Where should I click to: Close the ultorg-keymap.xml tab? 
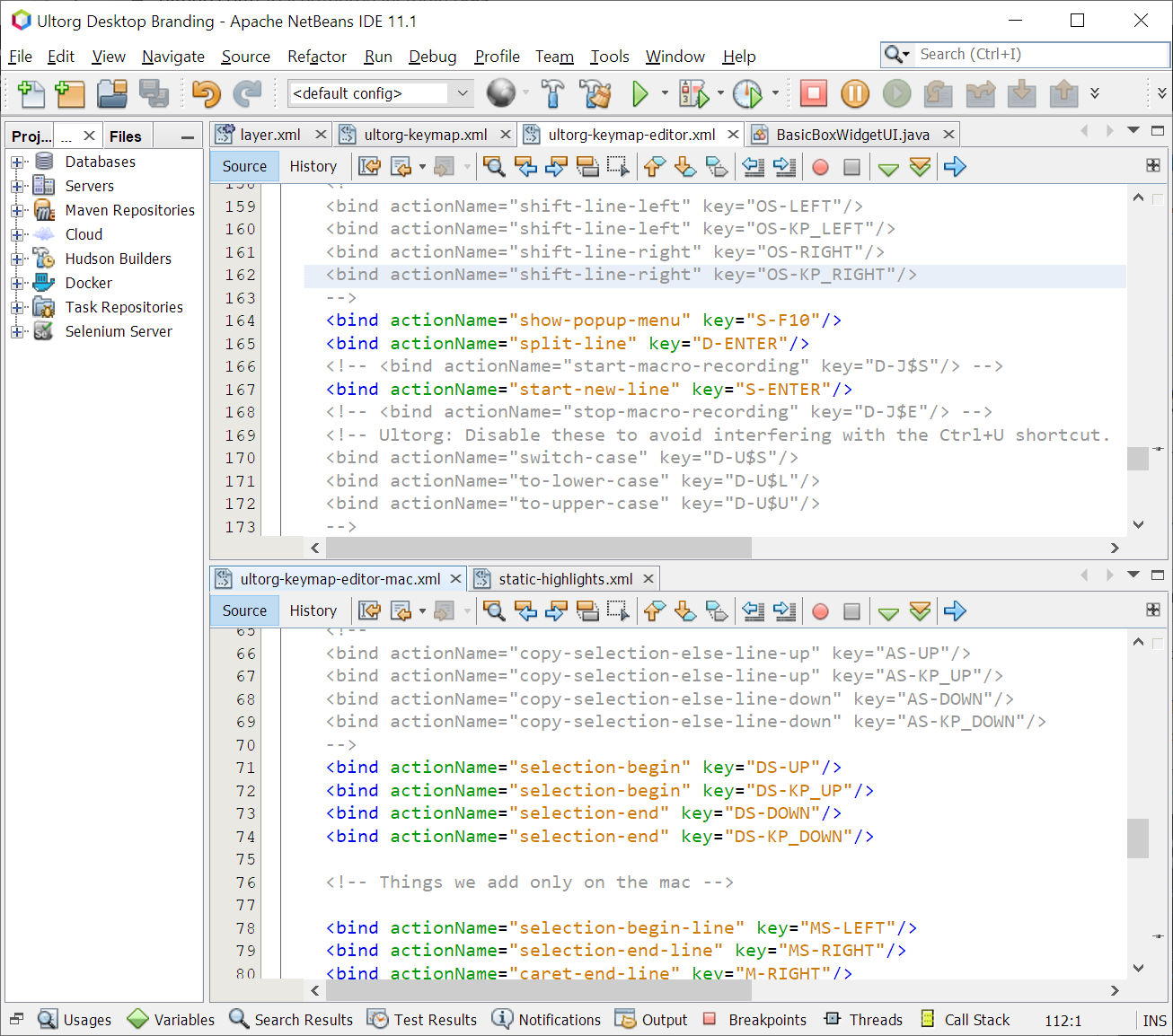click(x=506, y=135)
